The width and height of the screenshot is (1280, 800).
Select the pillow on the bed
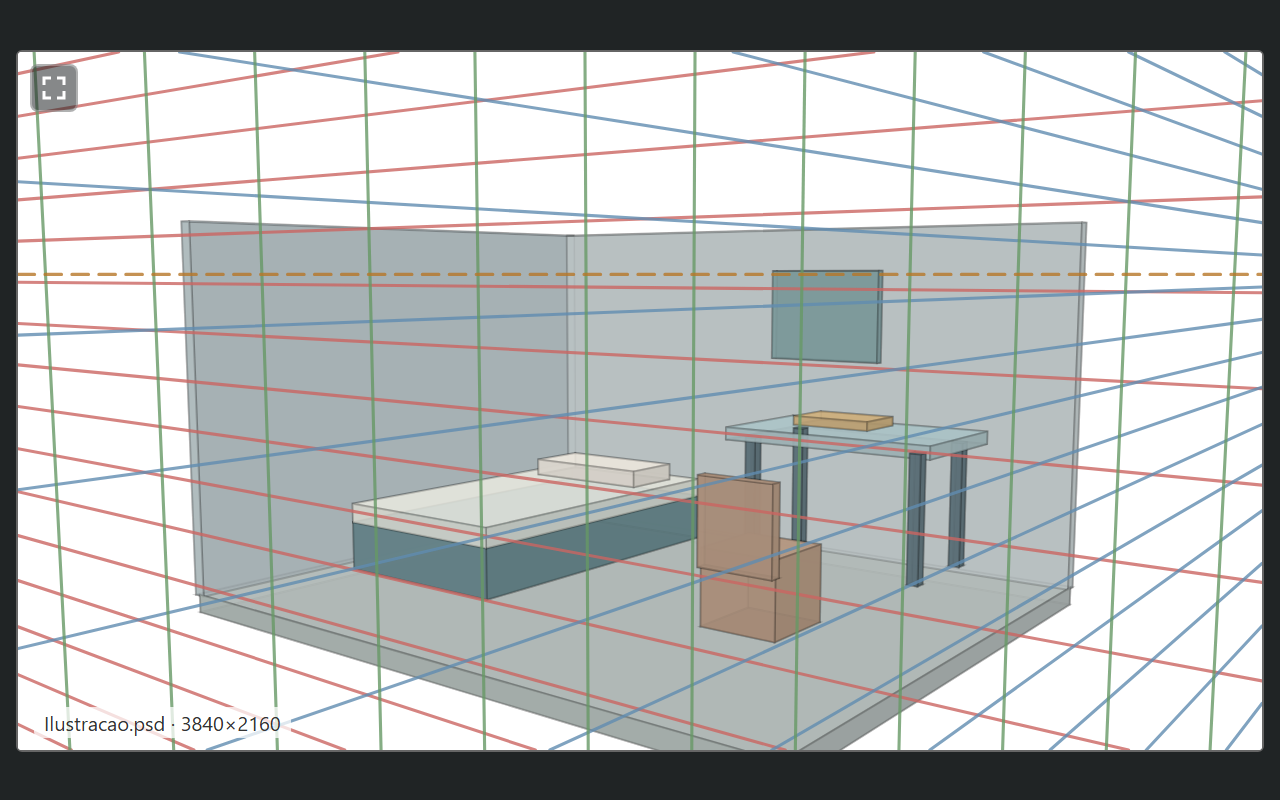point(604,470)
